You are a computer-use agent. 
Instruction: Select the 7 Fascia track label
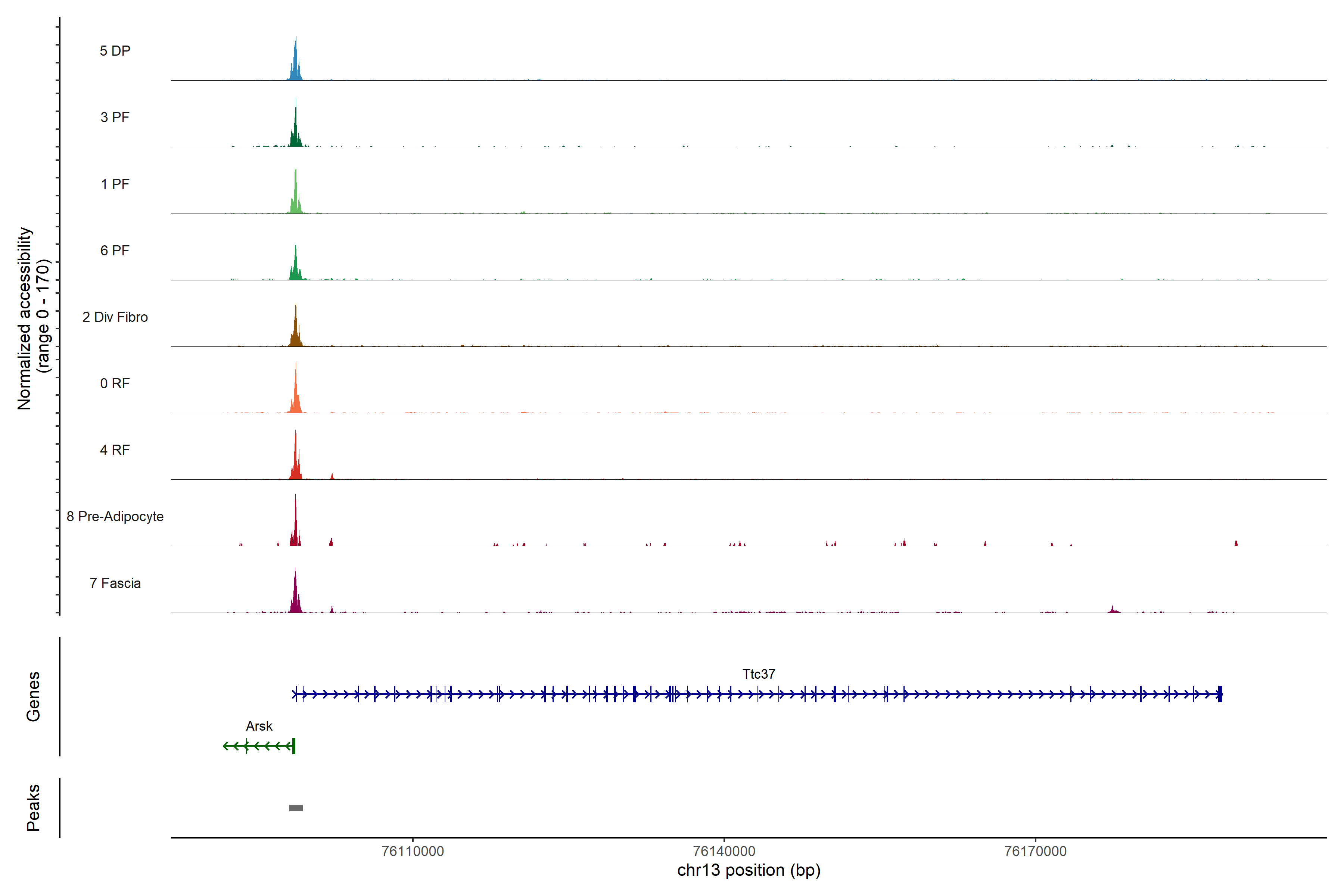click(115, 583)
